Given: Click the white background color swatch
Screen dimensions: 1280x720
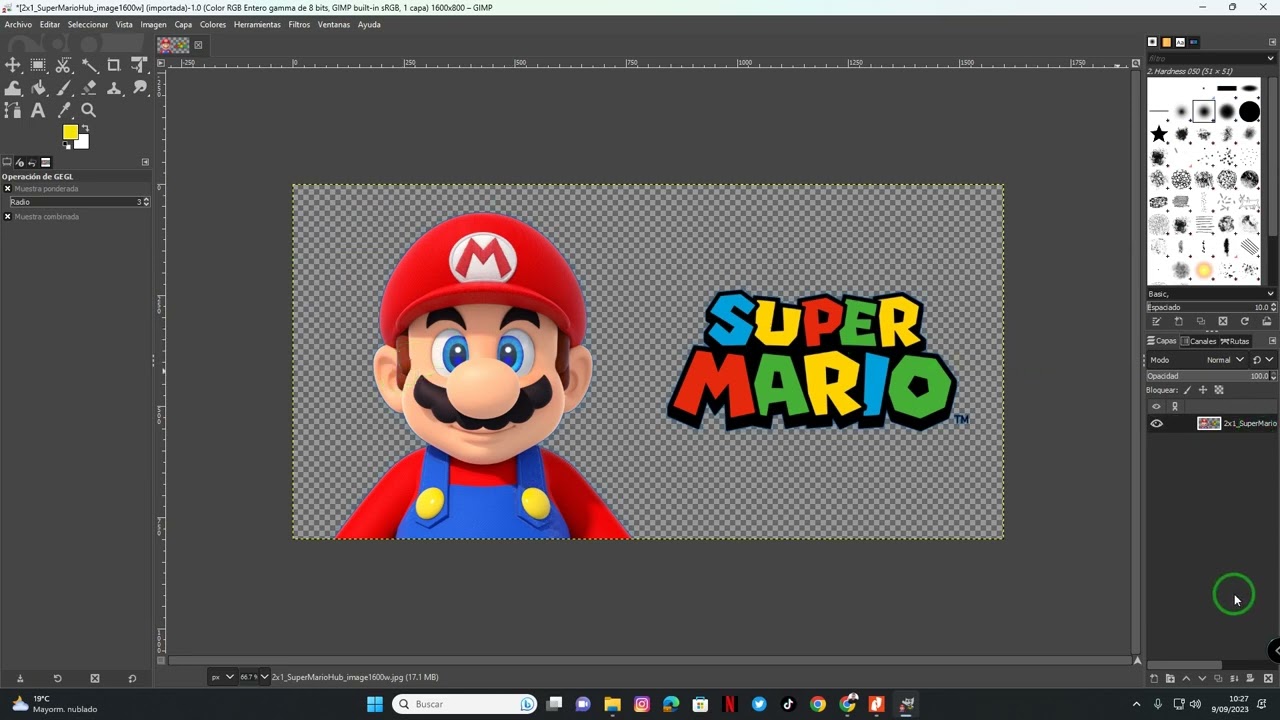Looking at the screenshot, I should 83,143.
